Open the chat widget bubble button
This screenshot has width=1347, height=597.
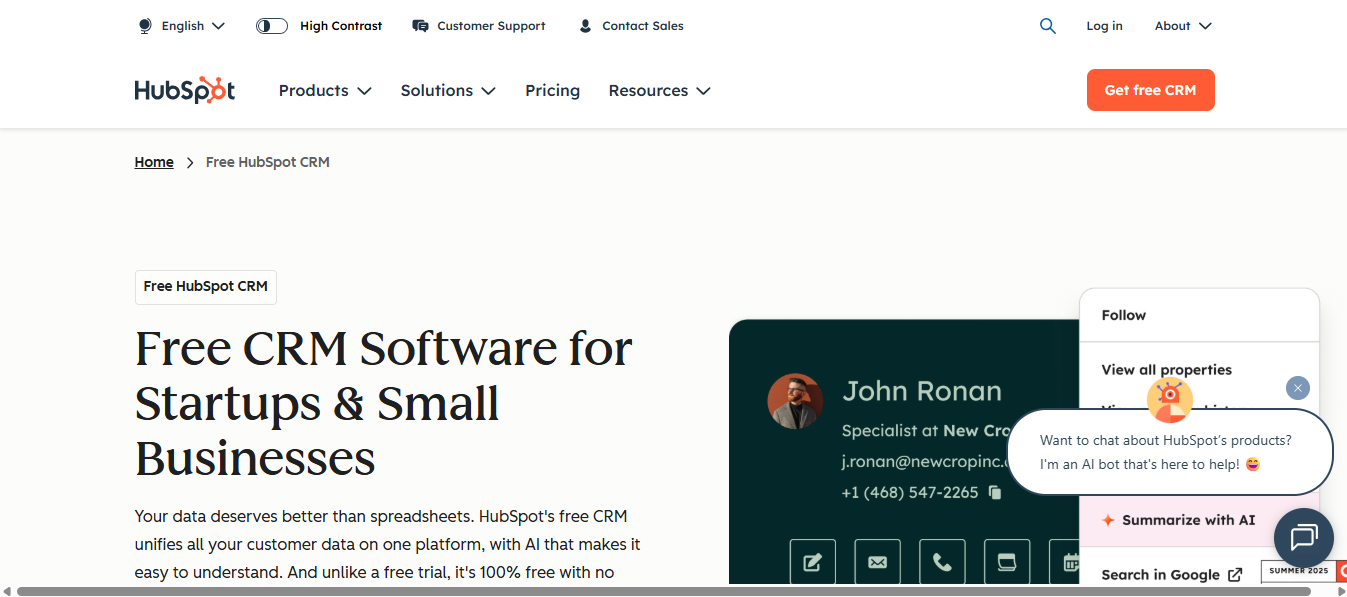tap(1304, 538)
